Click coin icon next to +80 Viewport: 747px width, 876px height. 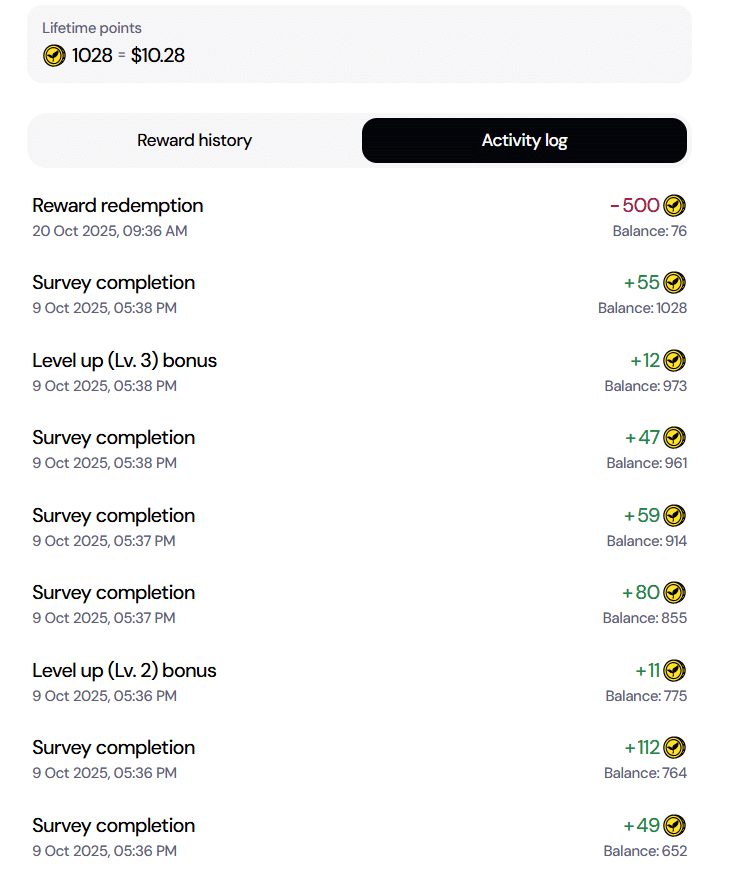675,593
